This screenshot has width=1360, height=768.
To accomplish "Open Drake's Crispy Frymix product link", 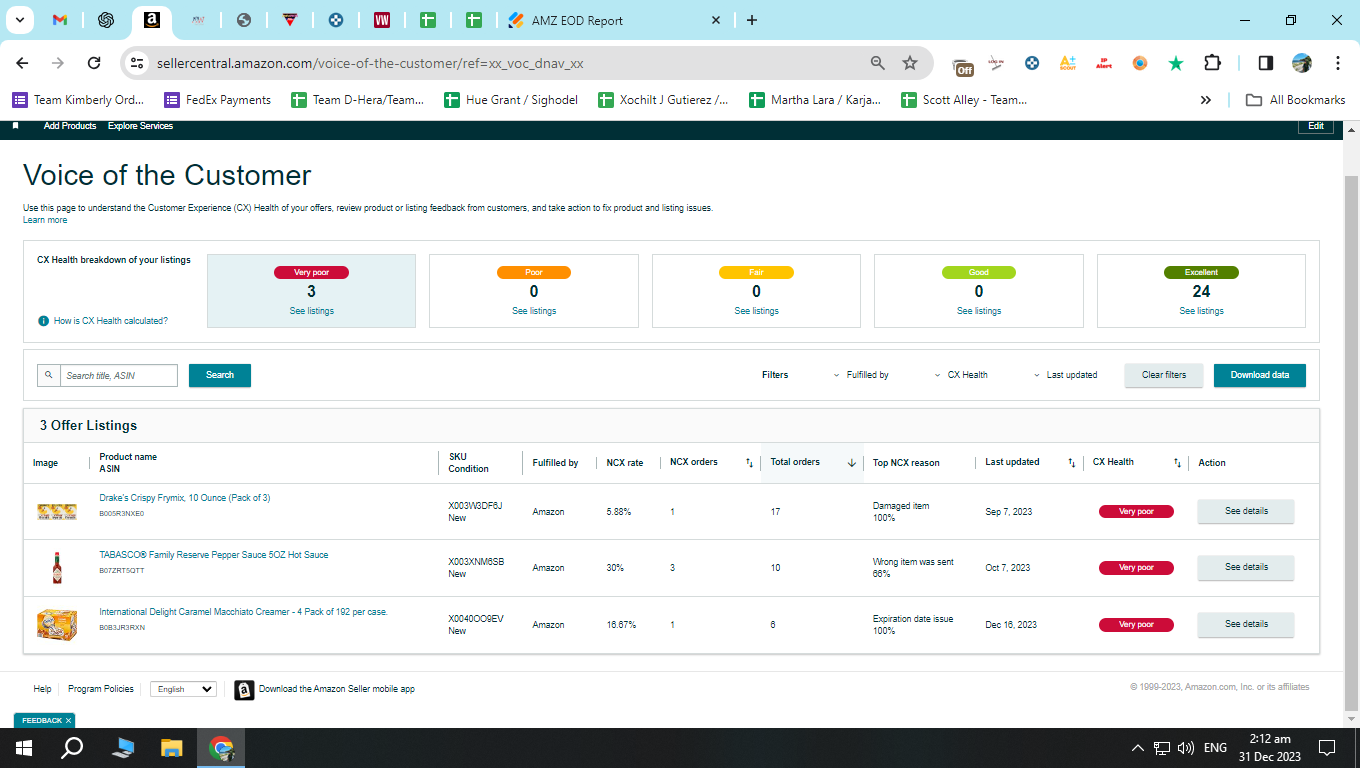I will point(184,498).
